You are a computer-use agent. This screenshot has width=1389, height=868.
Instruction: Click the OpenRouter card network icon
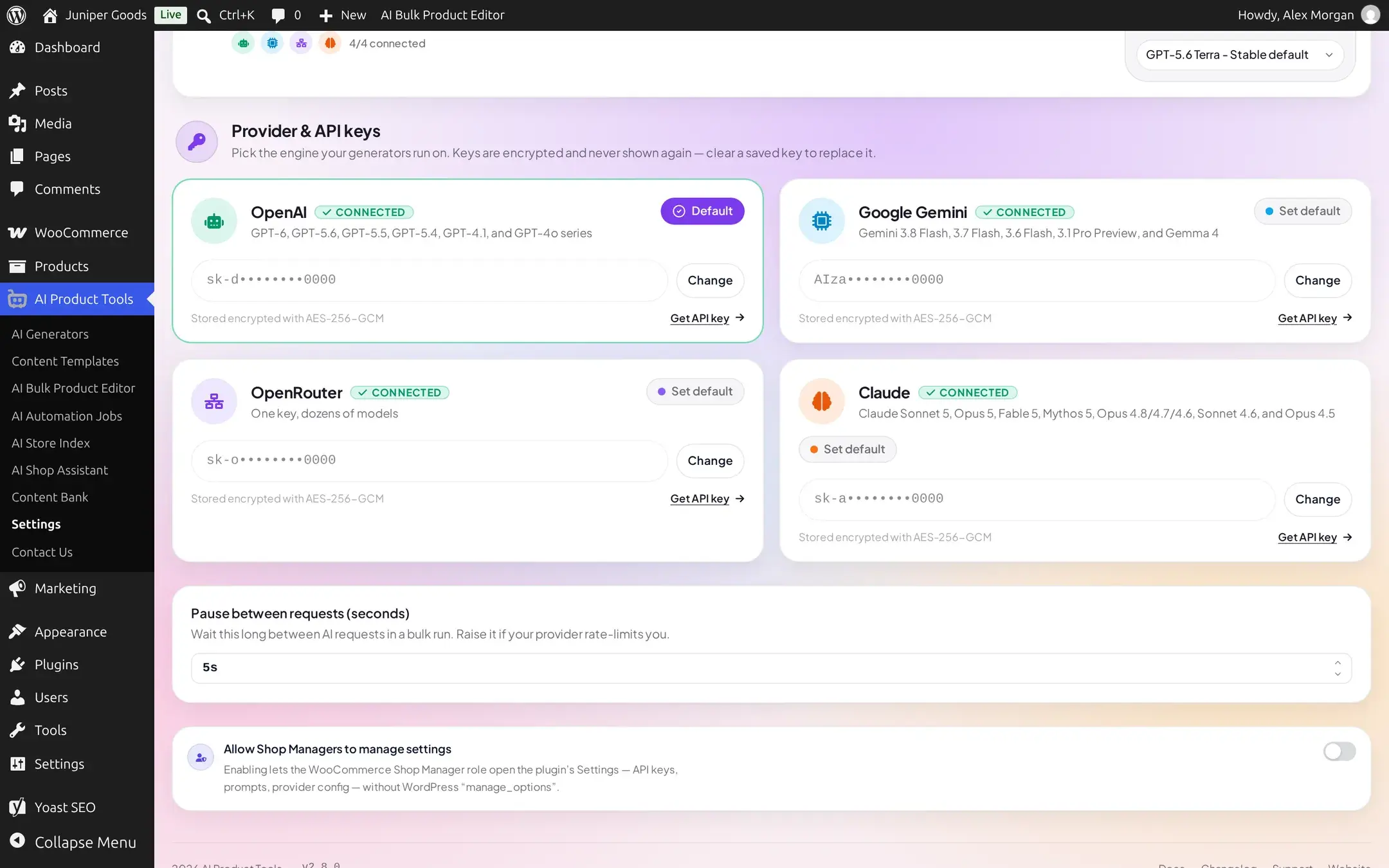point(214,401)
